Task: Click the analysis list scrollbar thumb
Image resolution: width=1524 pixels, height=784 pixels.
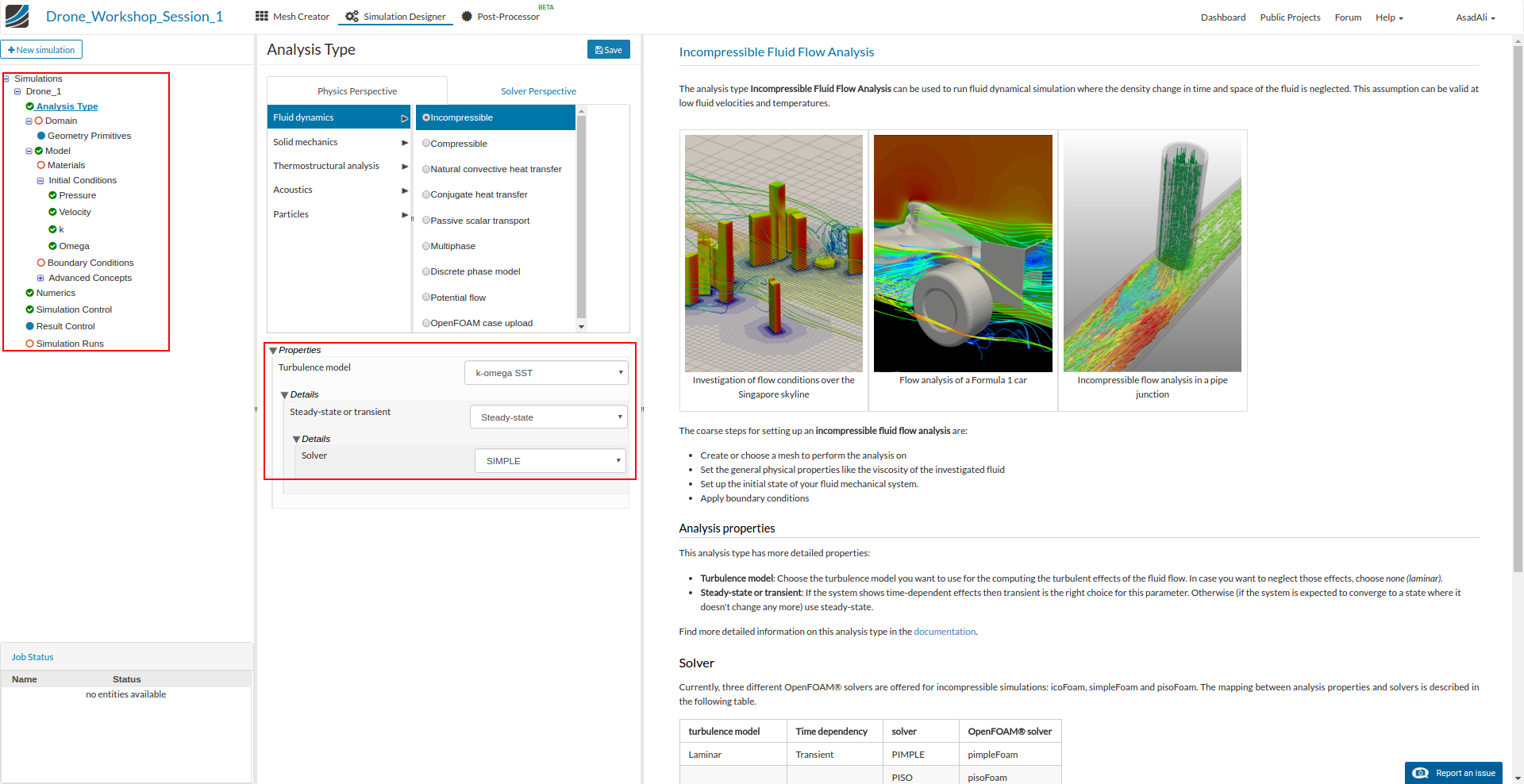Action: click(x=581, y=216)
